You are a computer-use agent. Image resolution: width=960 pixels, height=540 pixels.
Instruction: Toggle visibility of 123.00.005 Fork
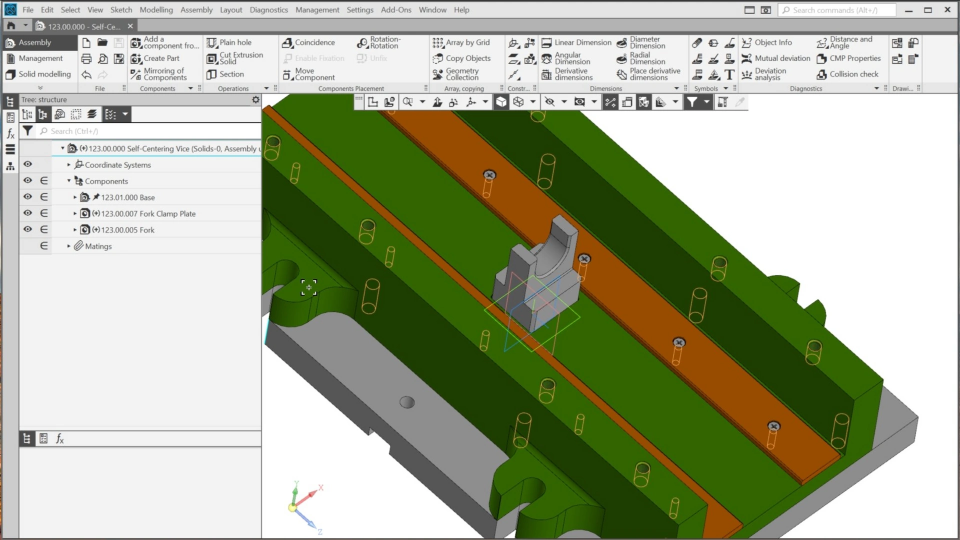coord(28,229)
